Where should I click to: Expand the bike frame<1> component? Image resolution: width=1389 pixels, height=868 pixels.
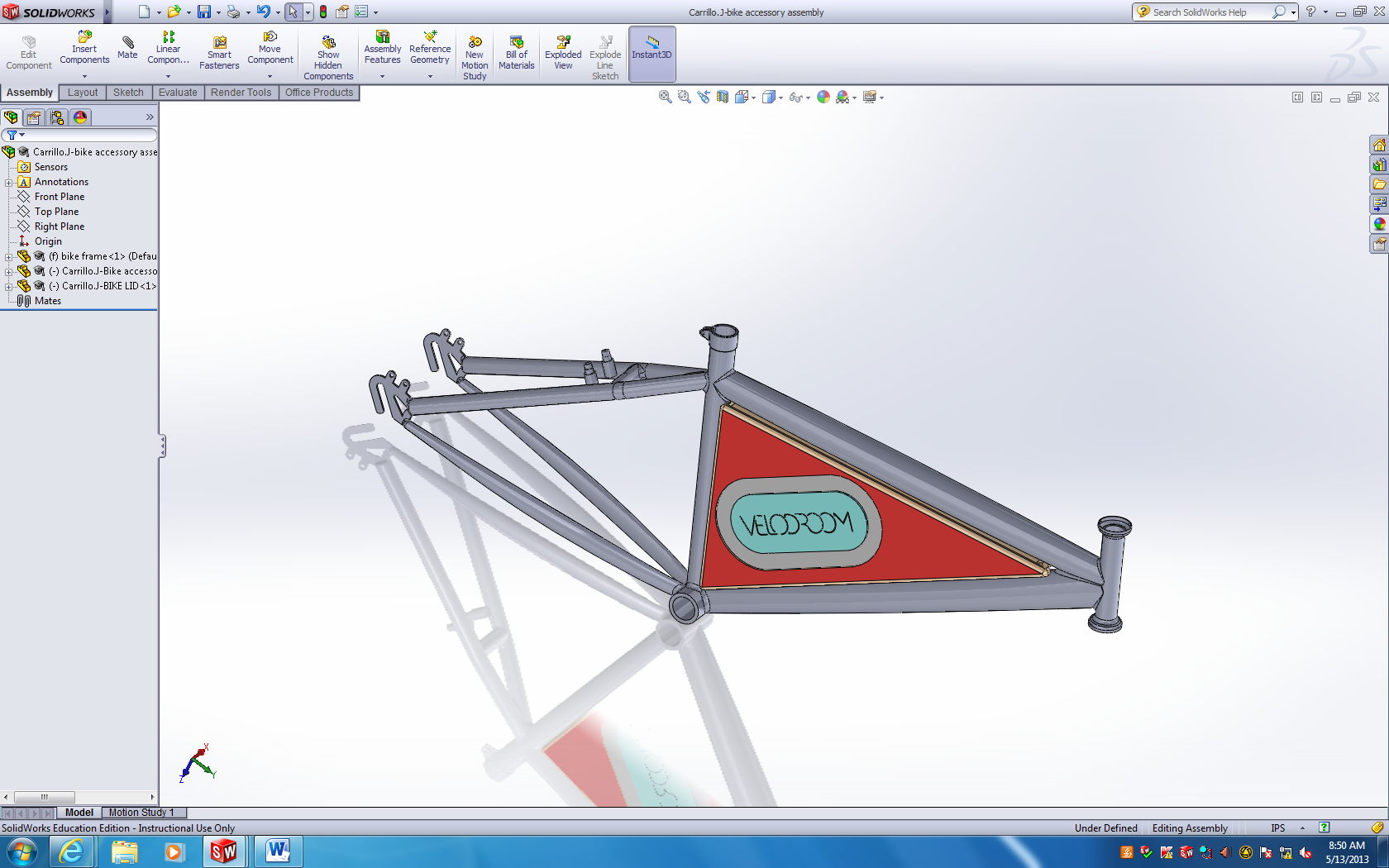[9, 256]
